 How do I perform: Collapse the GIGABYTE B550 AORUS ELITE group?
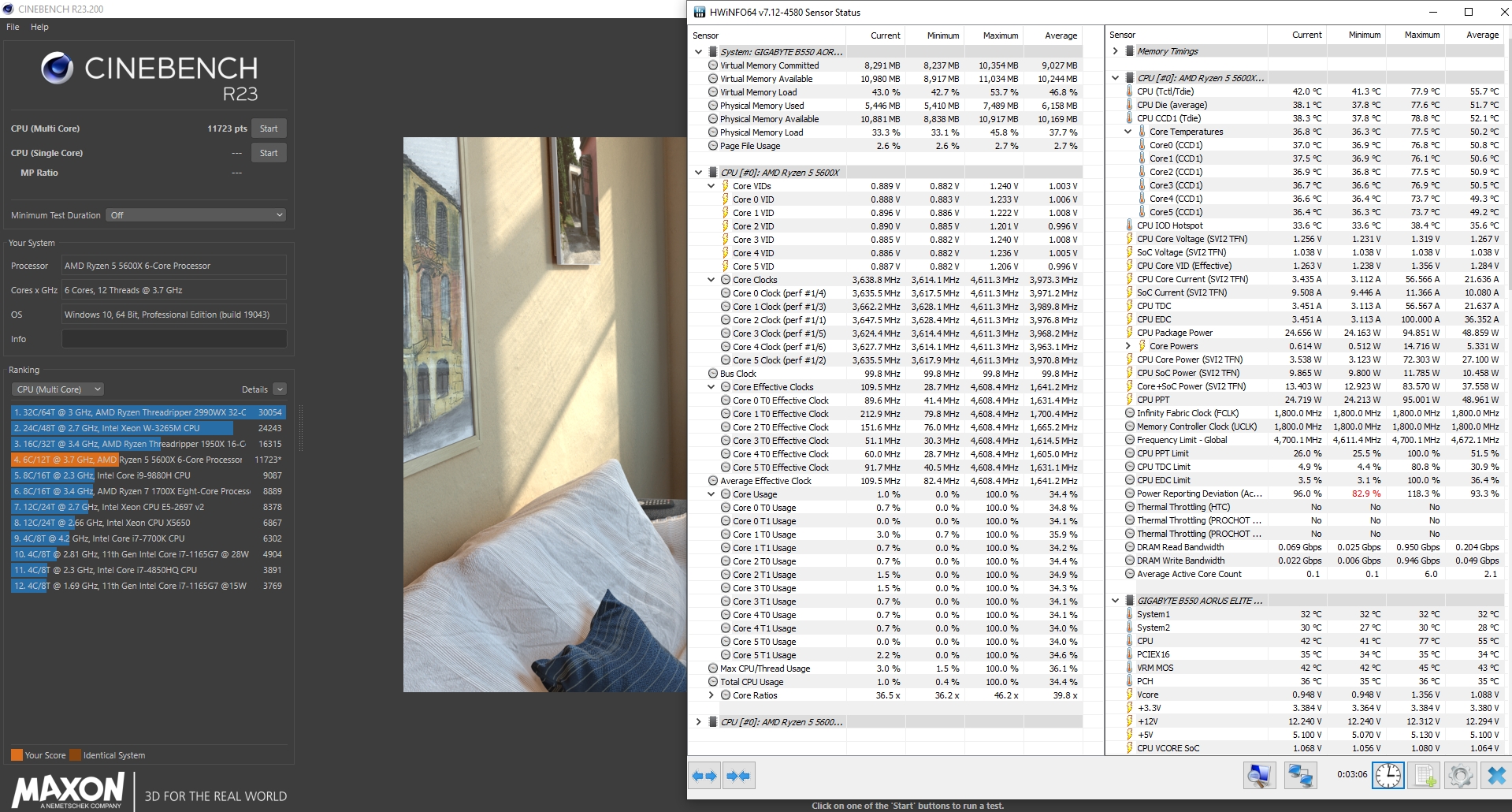point(1116,601)
